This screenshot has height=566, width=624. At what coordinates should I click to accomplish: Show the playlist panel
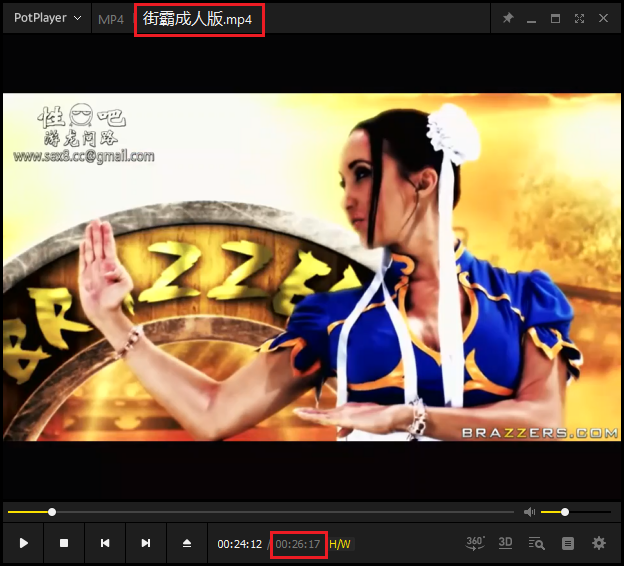click(x=568, y=543)
